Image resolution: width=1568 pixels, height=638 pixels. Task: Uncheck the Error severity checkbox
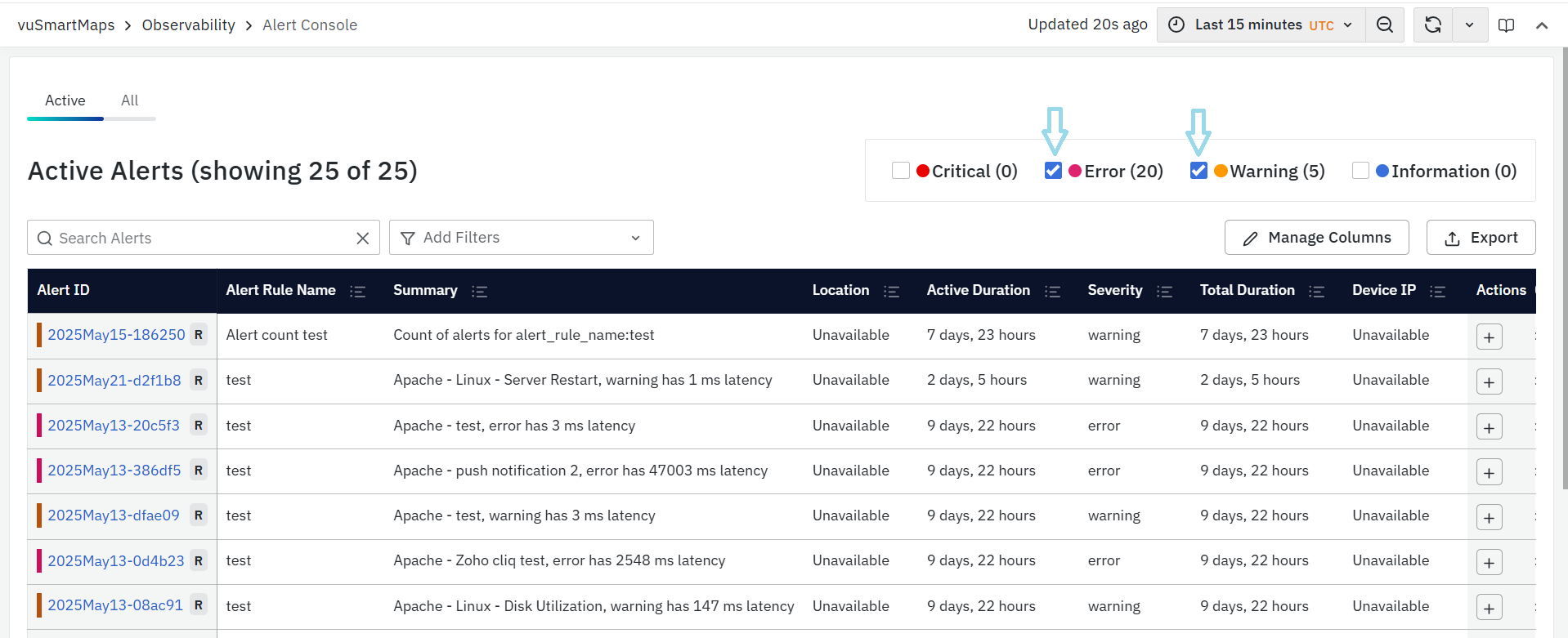[x=1053, y=171]
